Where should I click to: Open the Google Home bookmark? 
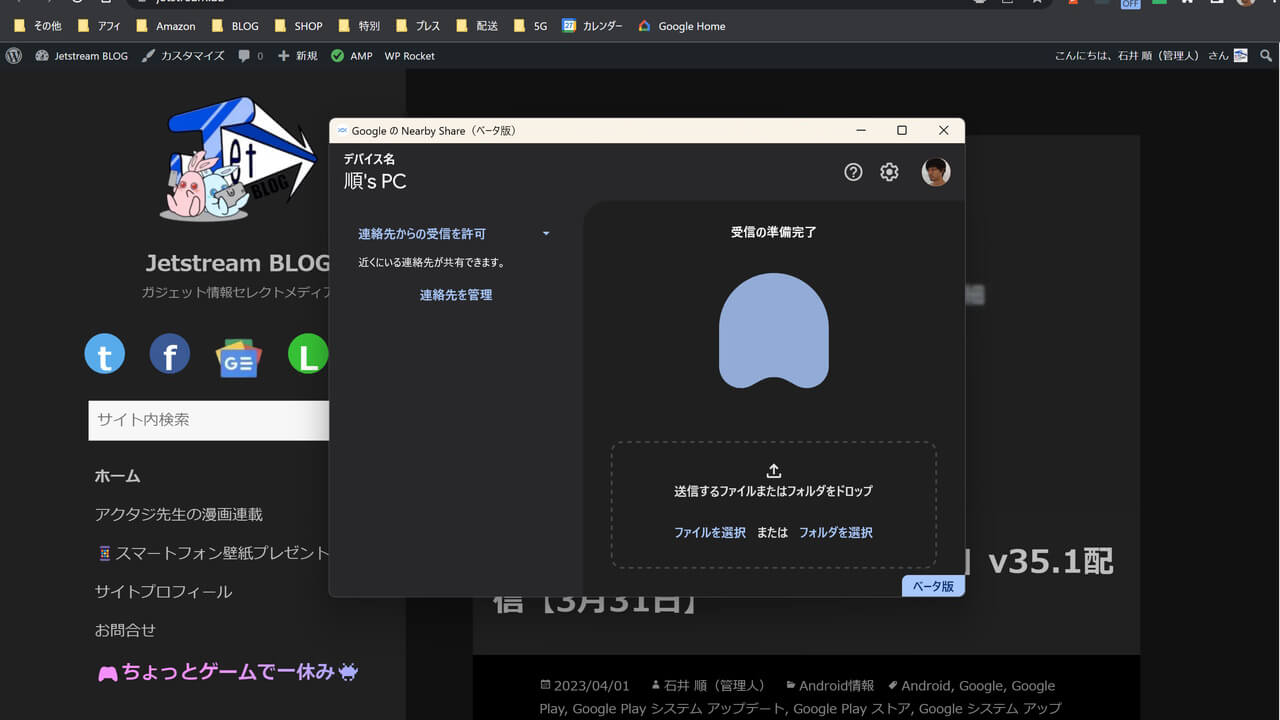(x=681, y=26)
